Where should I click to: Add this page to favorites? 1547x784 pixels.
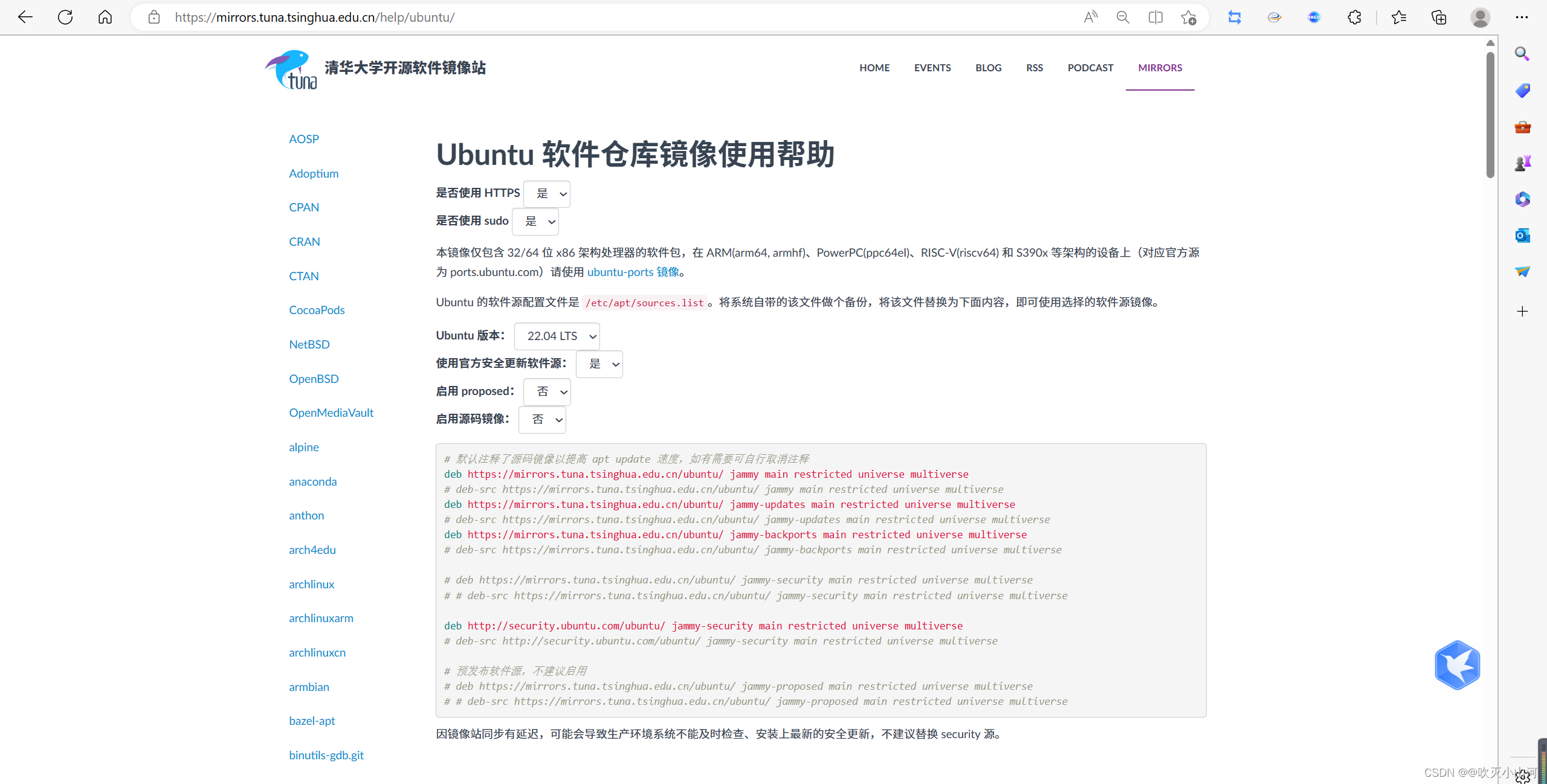point(1189,17)
